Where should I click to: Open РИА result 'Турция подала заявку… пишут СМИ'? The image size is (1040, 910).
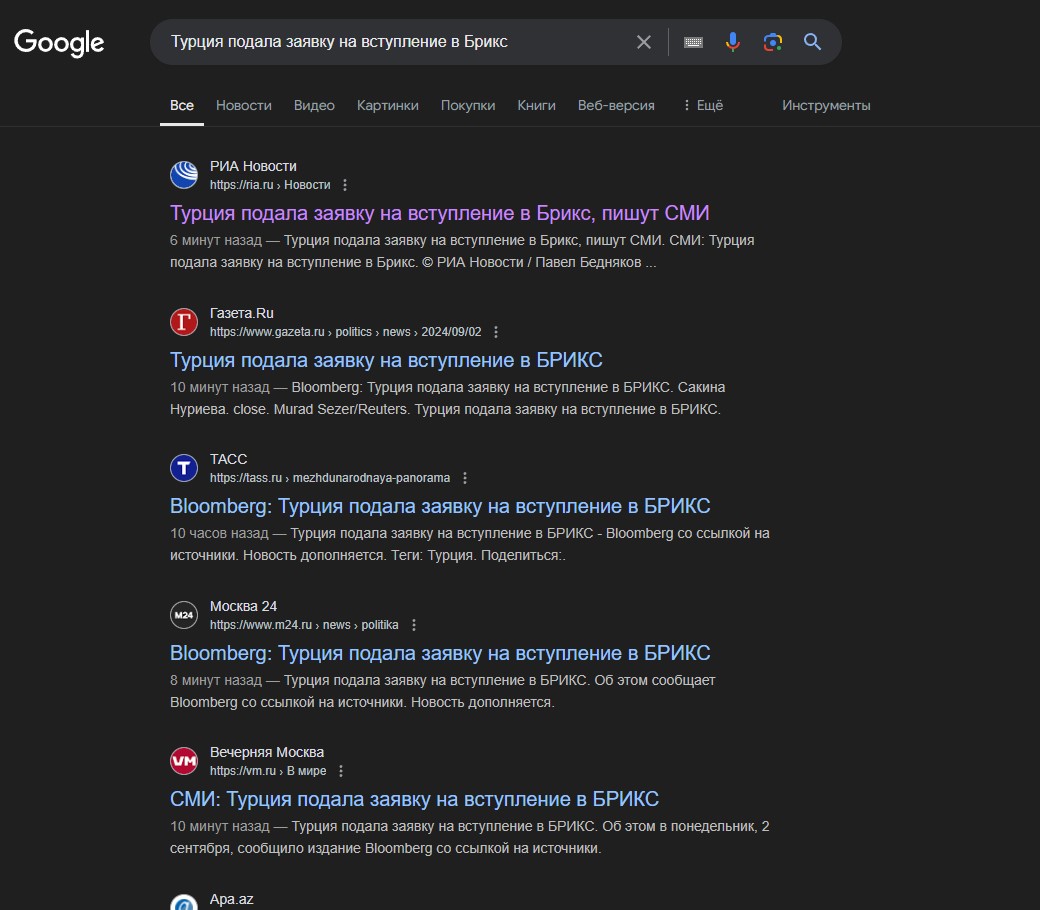click(440, 213)
